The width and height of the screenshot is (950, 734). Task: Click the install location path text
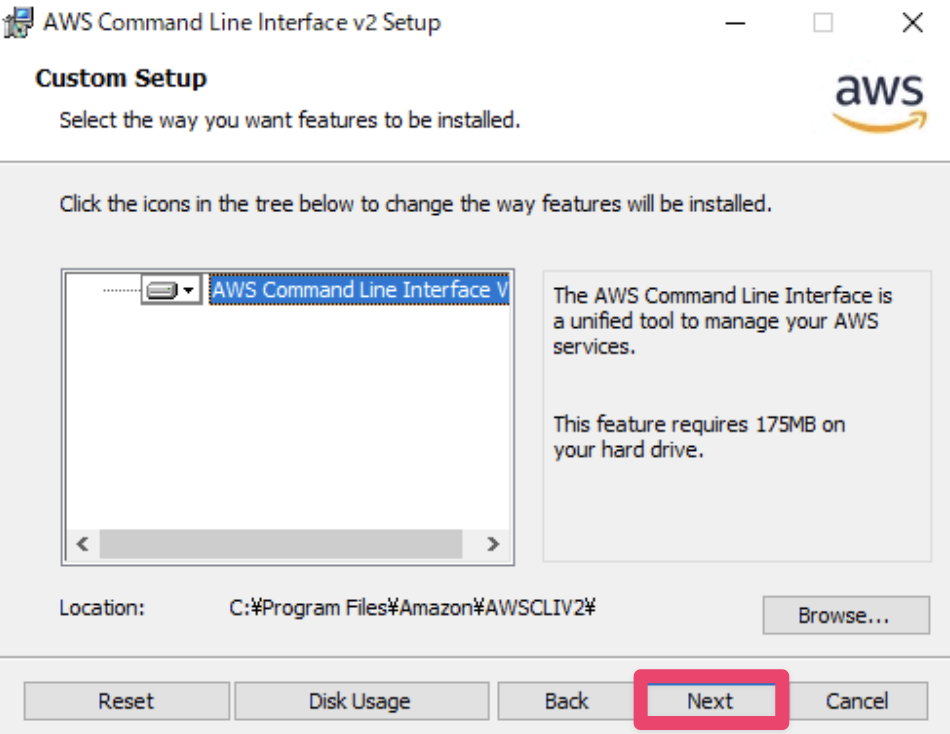pyautogui.click(x=412, y=607)
